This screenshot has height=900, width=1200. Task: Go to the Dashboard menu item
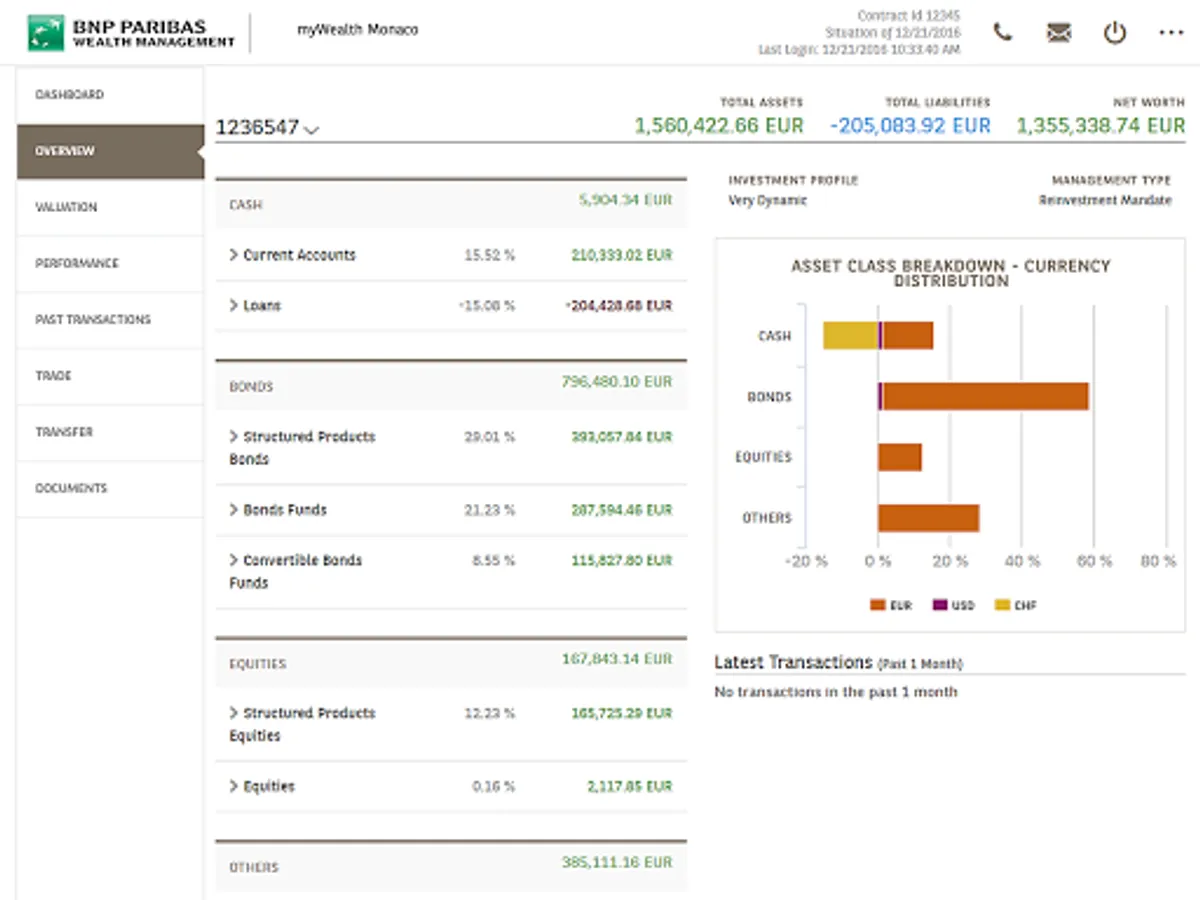coord(110,95)
